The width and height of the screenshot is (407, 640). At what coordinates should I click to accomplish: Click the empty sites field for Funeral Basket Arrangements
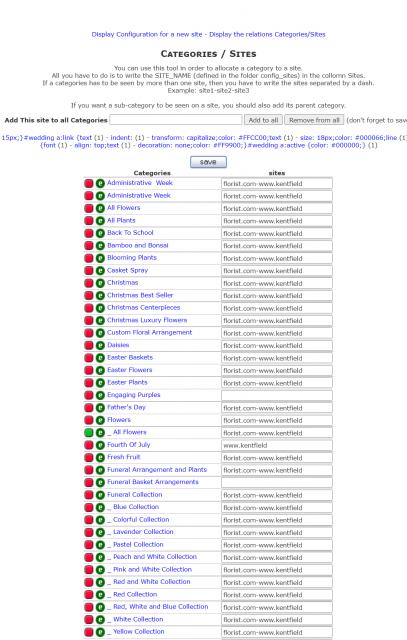pyautogui.click(x=277, y=482)
